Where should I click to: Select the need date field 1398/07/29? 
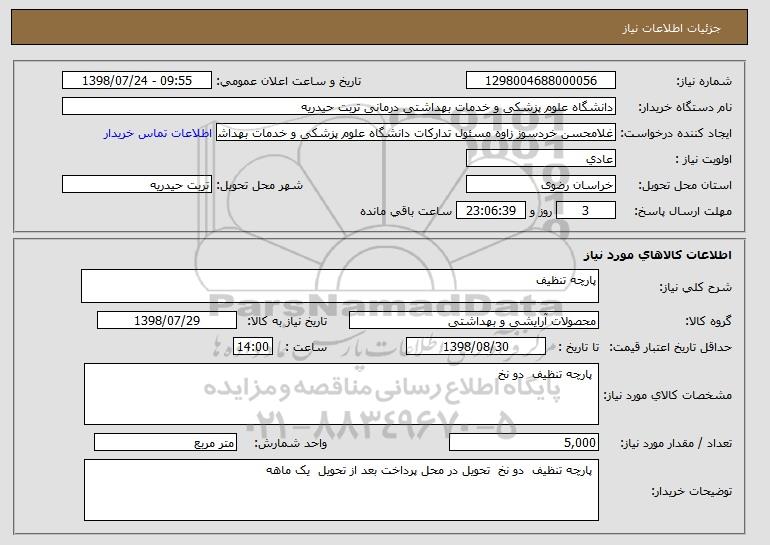click(167, 321)
